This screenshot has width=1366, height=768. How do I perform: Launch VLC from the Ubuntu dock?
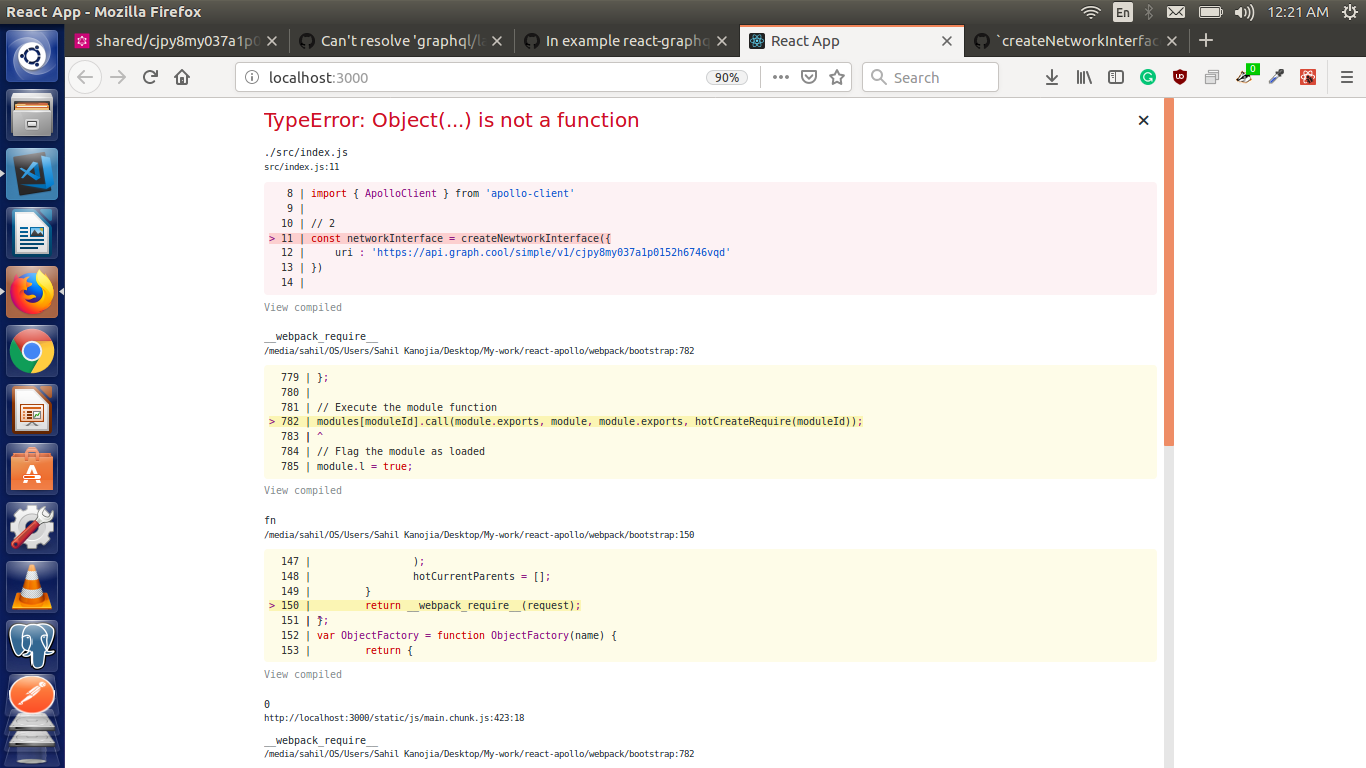pyautogui.click(x=32, y=585)
